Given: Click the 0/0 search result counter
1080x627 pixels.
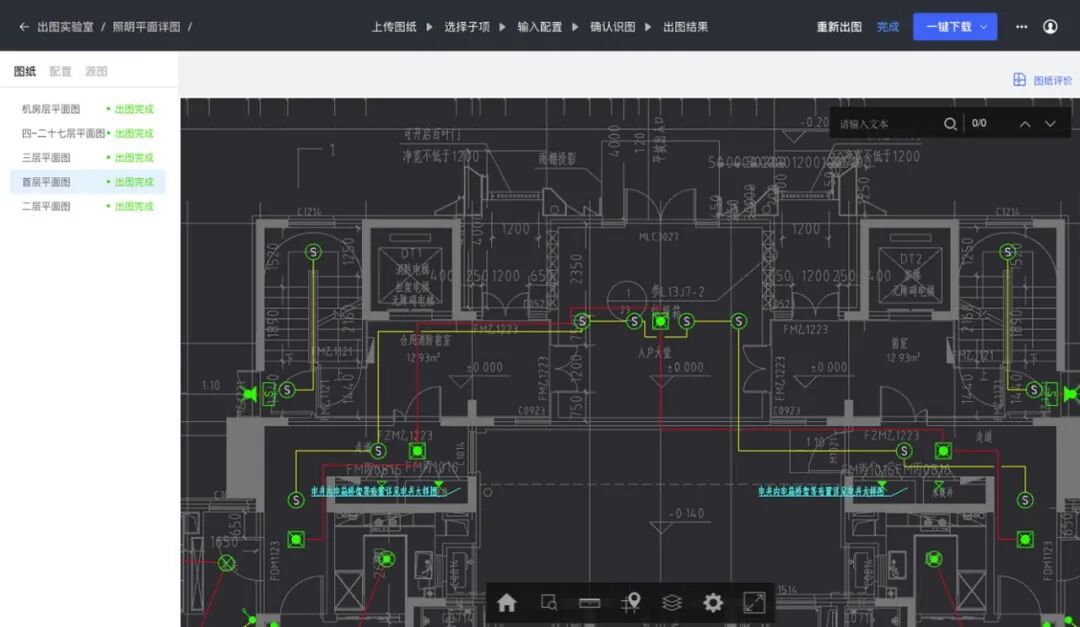Looking at the screenshot, I should (979, 123).
